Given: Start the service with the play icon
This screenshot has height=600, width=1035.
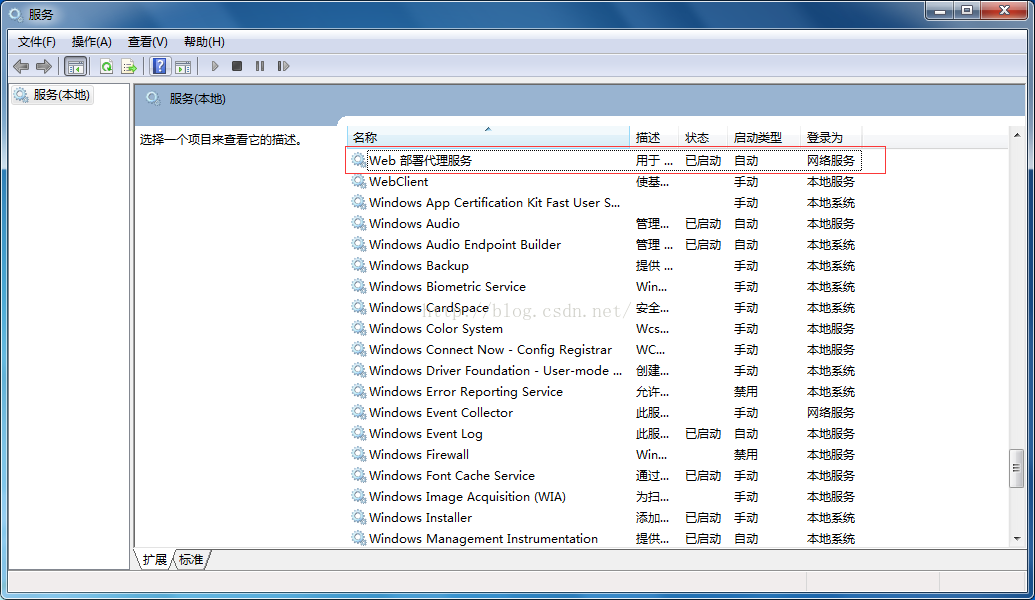Looking at the screenshot, I should point(215,66).
